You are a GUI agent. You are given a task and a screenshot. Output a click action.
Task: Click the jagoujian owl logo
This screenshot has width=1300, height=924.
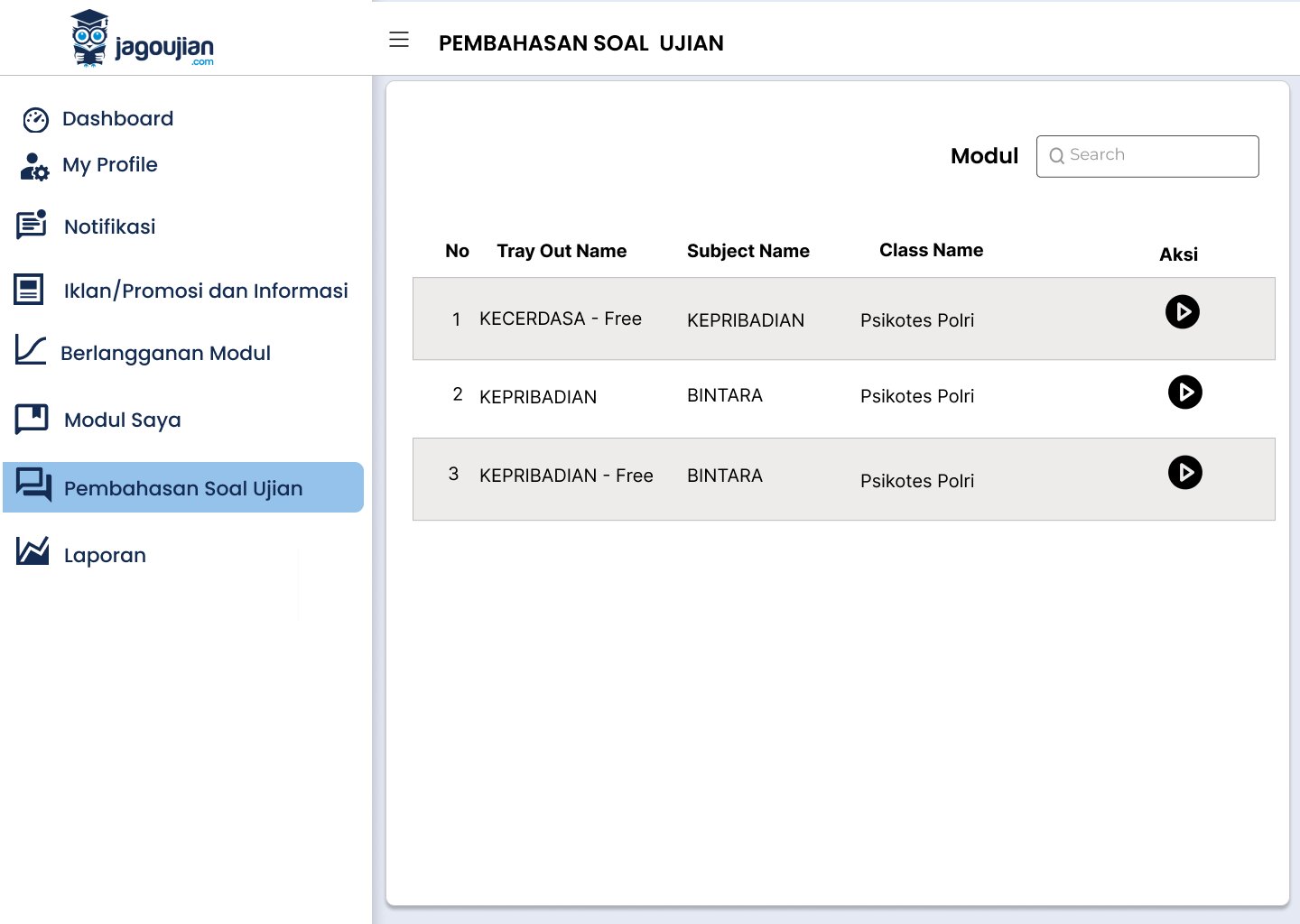tap(143, 38)
